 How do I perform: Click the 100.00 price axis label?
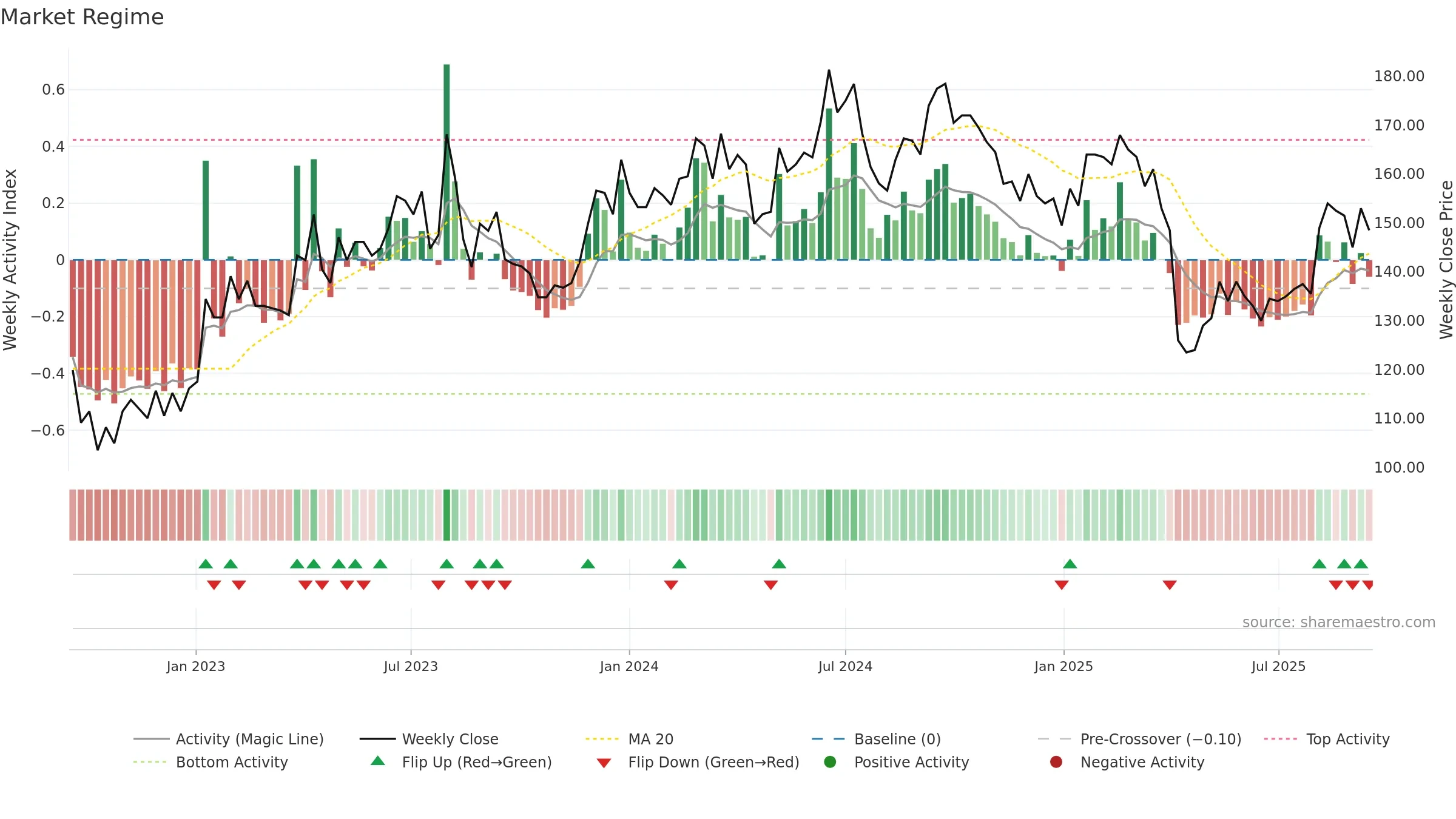(1399, 468)
